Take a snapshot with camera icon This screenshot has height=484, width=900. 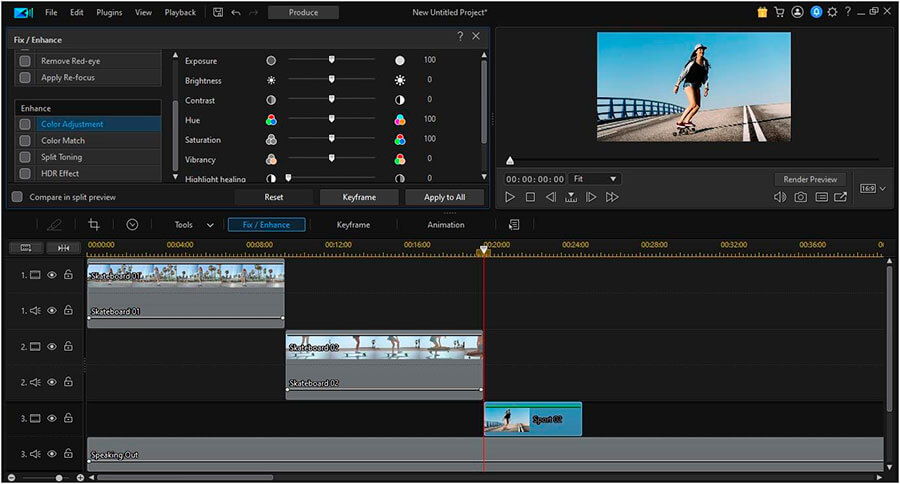point(800,197)
